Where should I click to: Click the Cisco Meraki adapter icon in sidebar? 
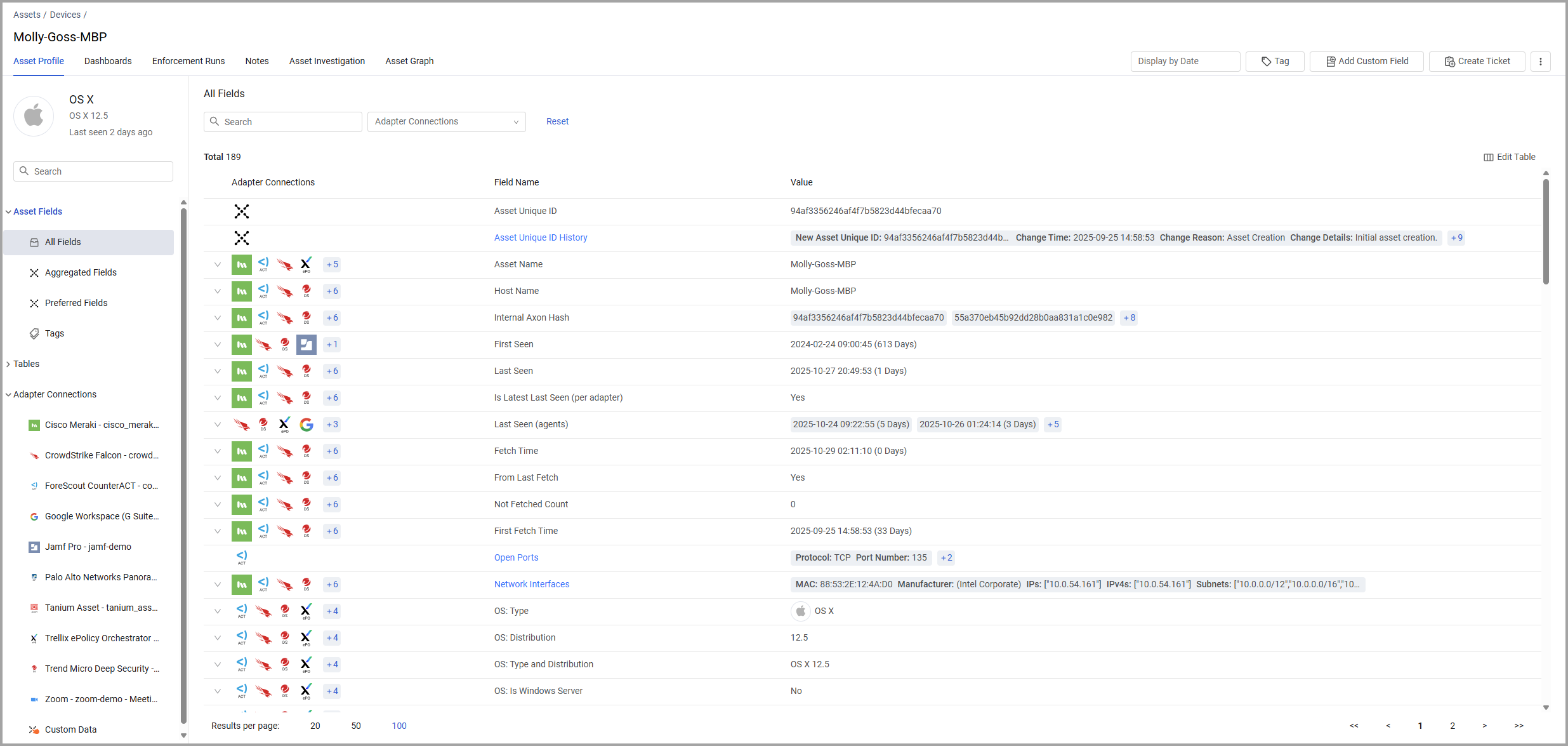click(x=34, y=425)
